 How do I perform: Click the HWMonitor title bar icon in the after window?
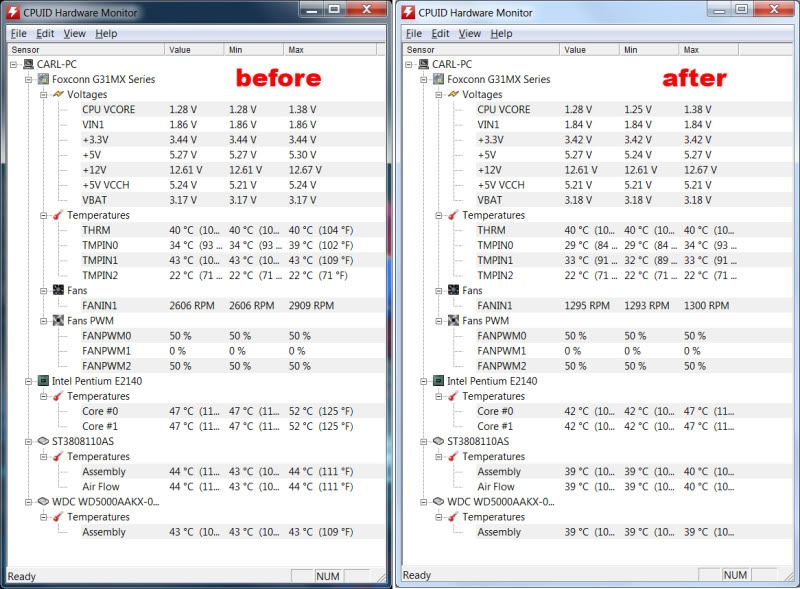409,10
